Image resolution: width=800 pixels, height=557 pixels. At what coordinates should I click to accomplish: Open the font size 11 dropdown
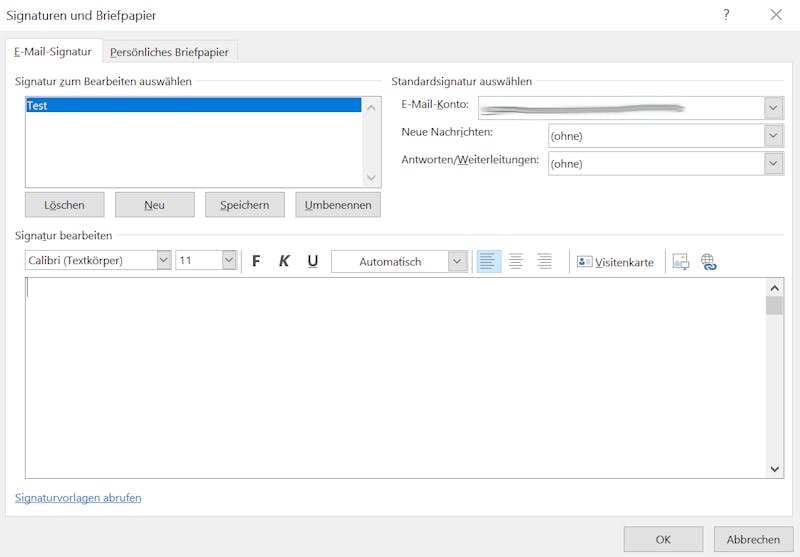[229, 260]
